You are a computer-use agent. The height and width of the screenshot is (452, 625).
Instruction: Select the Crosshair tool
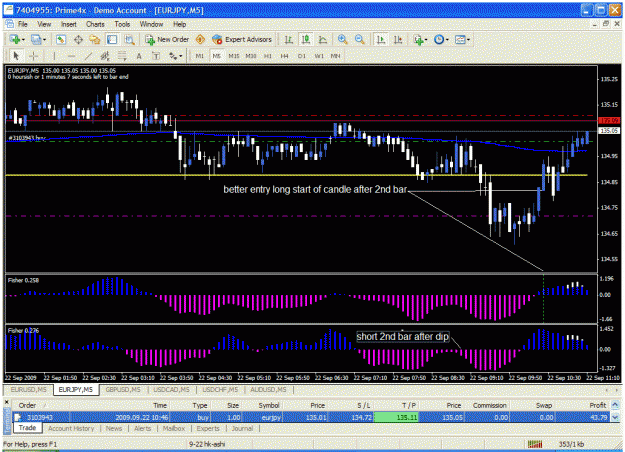point(33,56)
